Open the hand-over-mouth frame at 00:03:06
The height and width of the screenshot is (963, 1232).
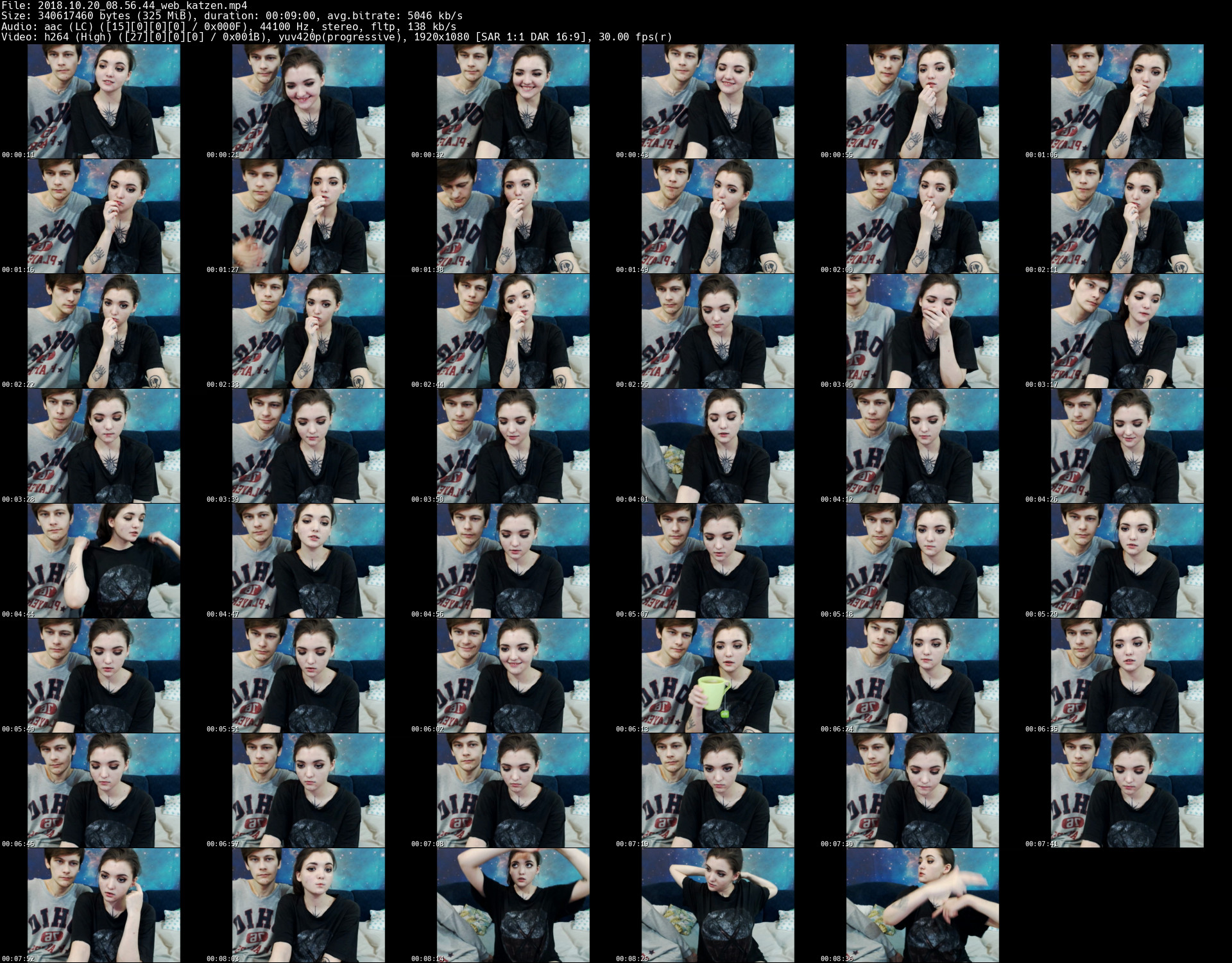pos(923,331)
